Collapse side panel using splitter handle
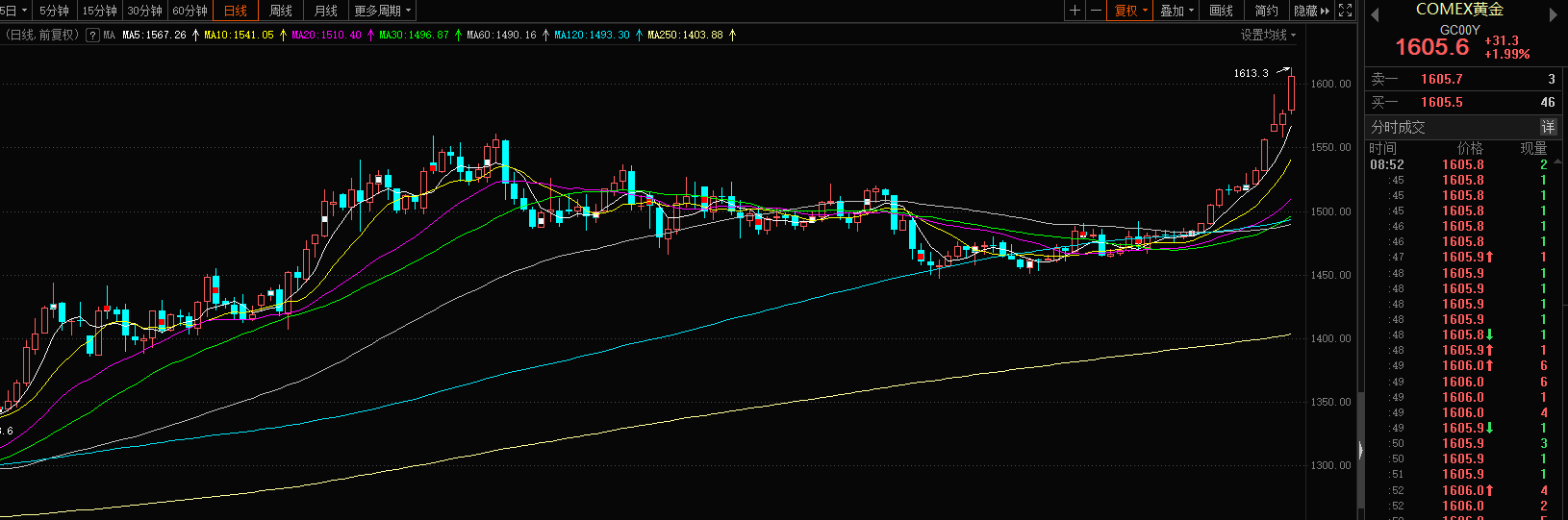The height and width of the screenshot is (520, 1568). coord(1360,449)
